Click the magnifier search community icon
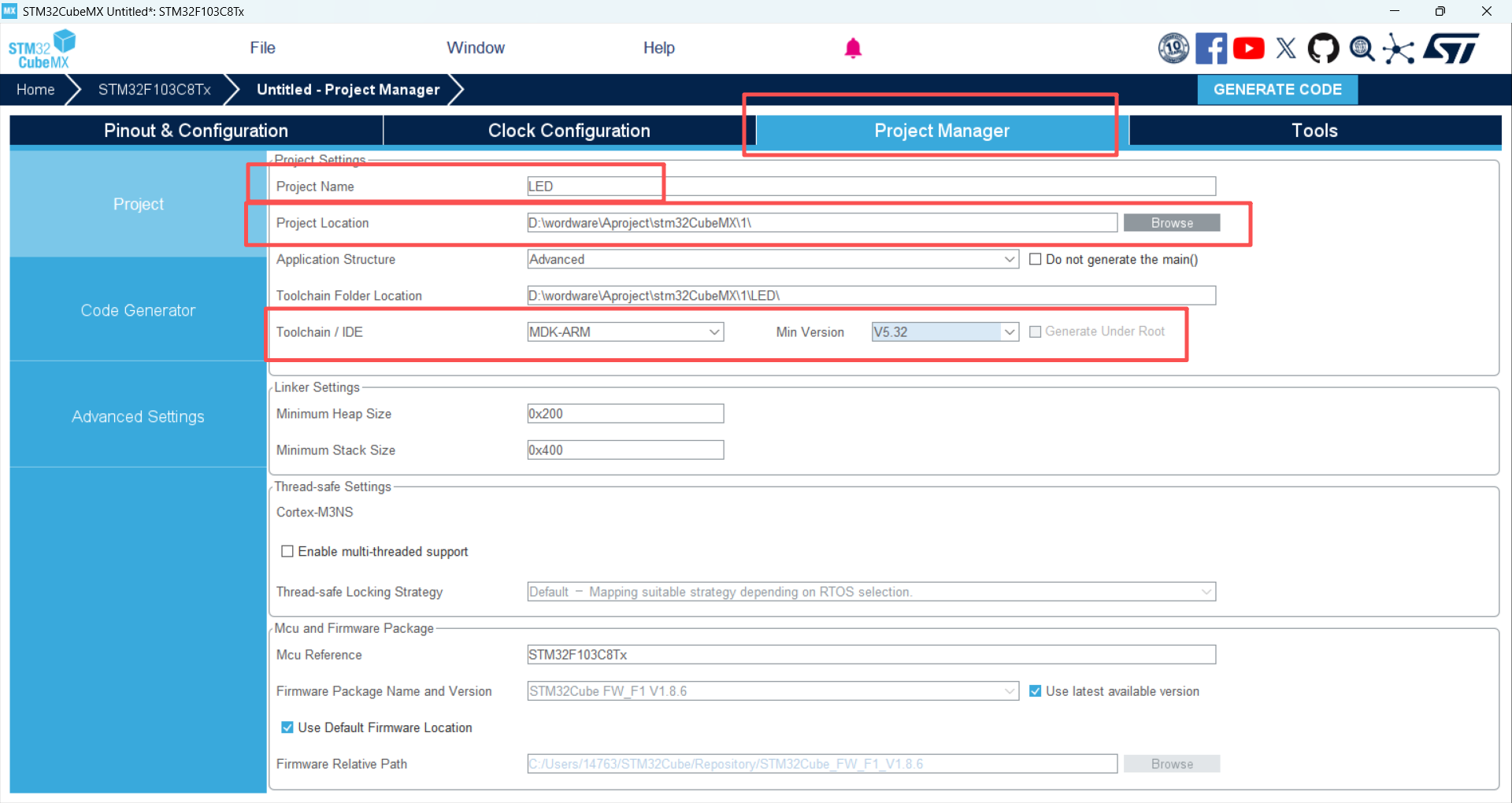The image size is (1512, 803). point(1362,49)
